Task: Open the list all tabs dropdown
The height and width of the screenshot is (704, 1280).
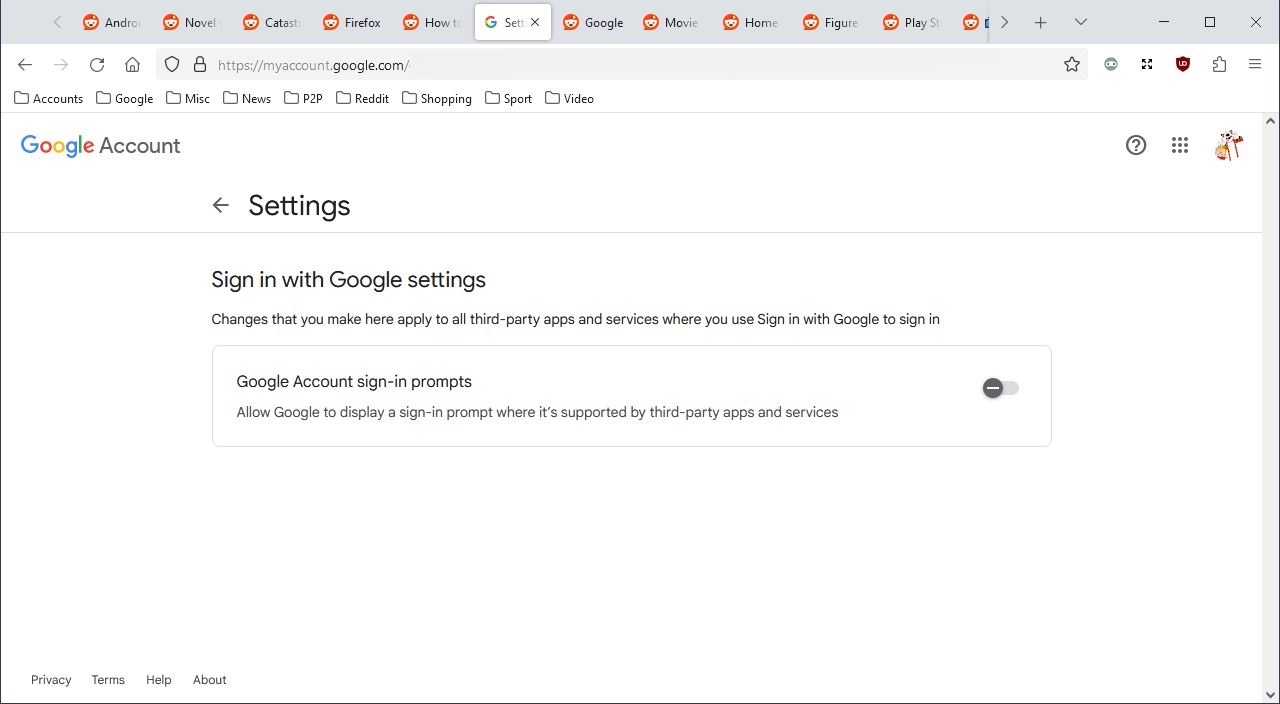Action: coord(1080,22)
